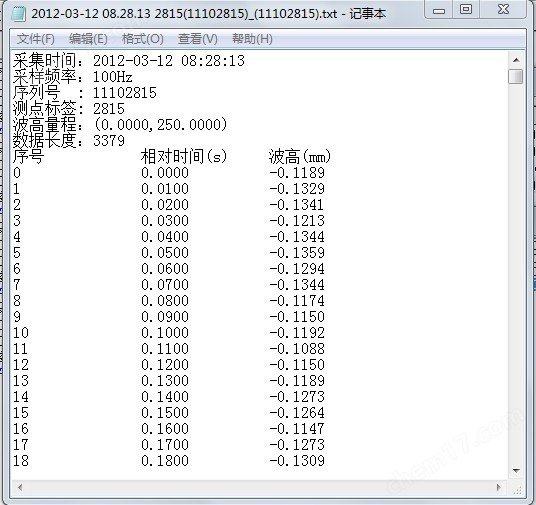
Task: Click relative time value 0.0500
Action: click(x=165, y=253)
